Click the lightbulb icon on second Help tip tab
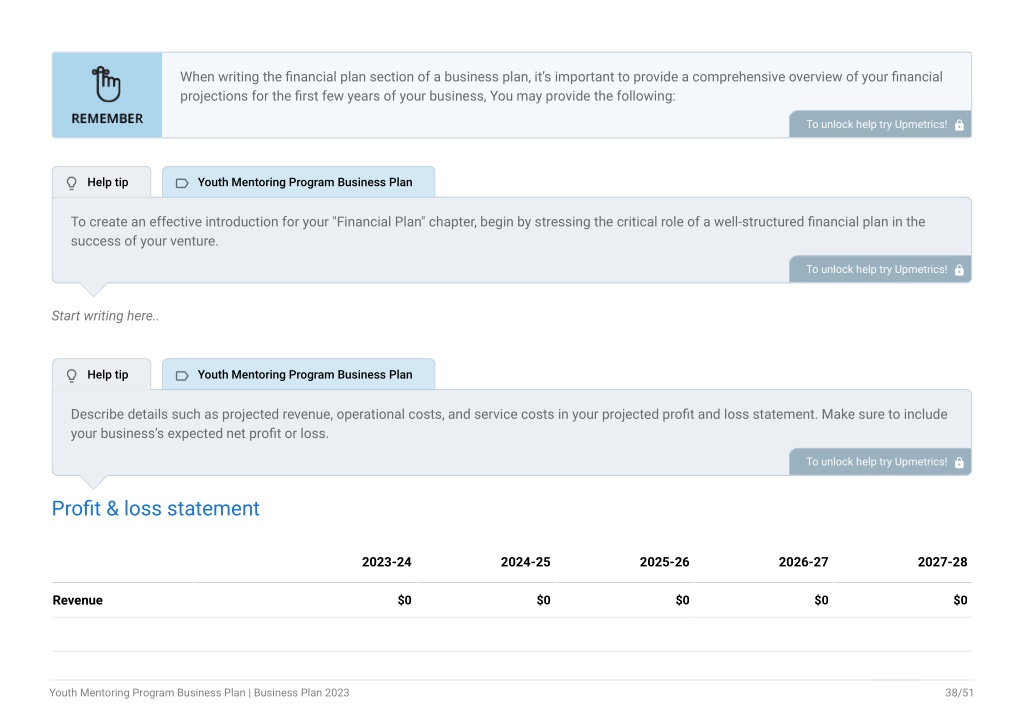The height and width of the screenshot is (724, 1024). (x=72, y=375)
